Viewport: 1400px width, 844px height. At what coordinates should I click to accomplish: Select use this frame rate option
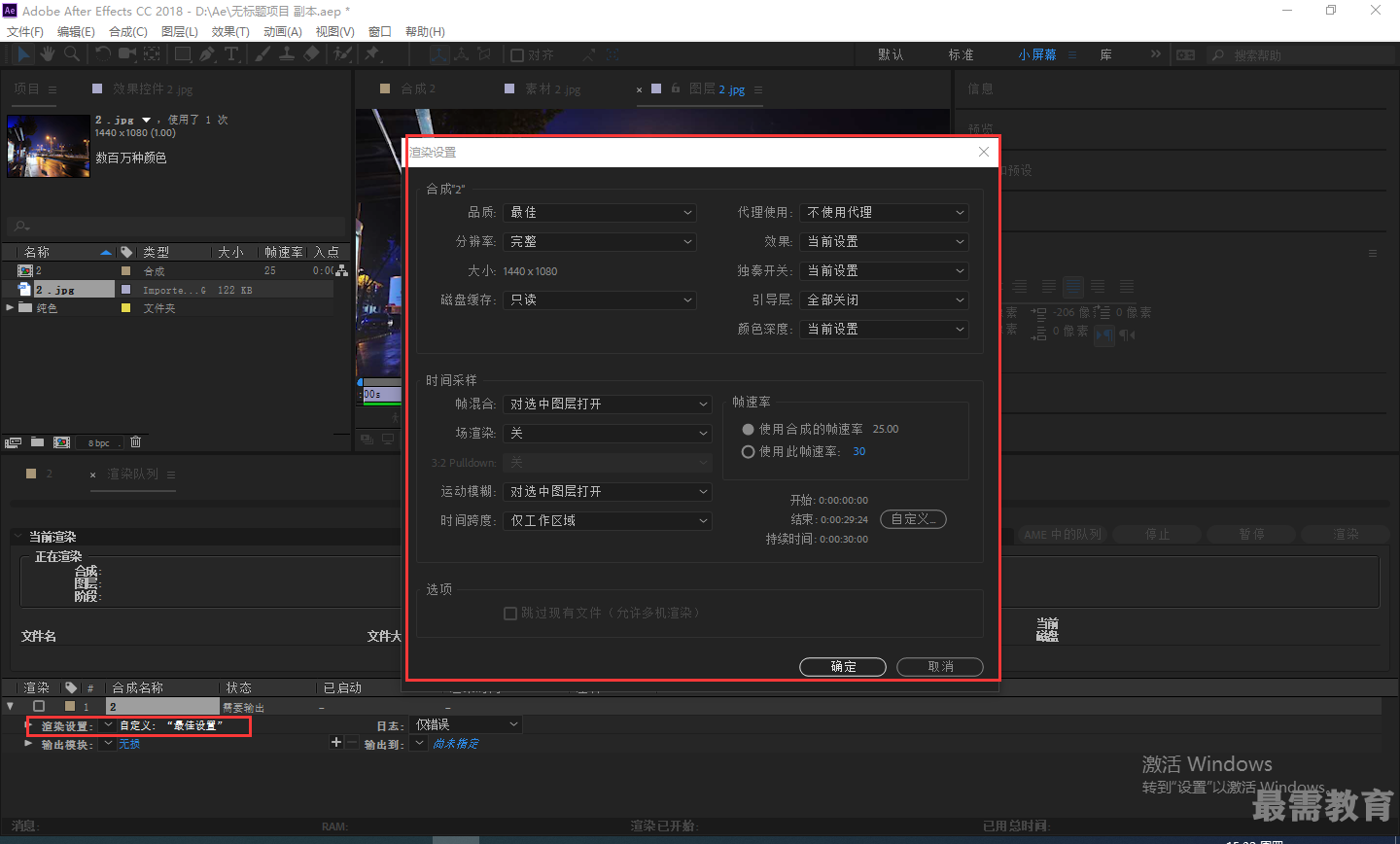point(748,451)
